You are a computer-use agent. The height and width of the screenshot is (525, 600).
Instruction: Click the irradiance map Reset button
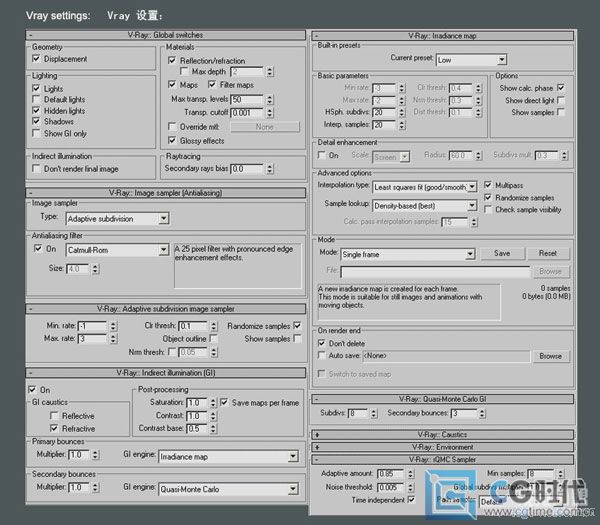[548, 253]
